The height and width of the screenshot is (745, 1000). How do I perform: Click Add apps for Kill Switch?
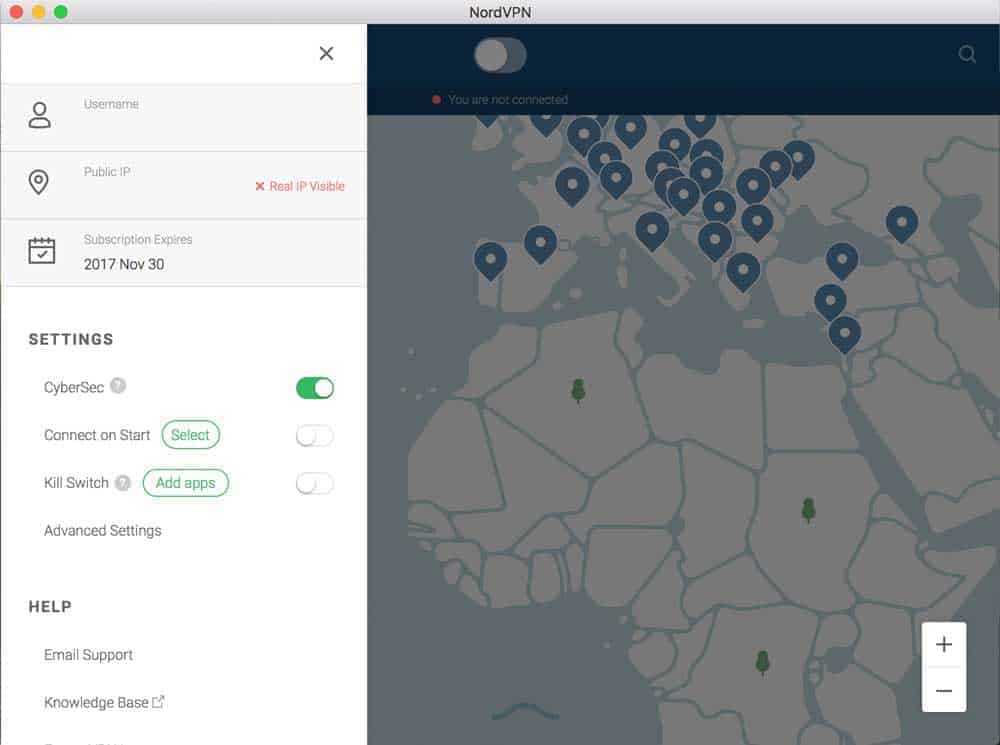(x=186, y=483)
